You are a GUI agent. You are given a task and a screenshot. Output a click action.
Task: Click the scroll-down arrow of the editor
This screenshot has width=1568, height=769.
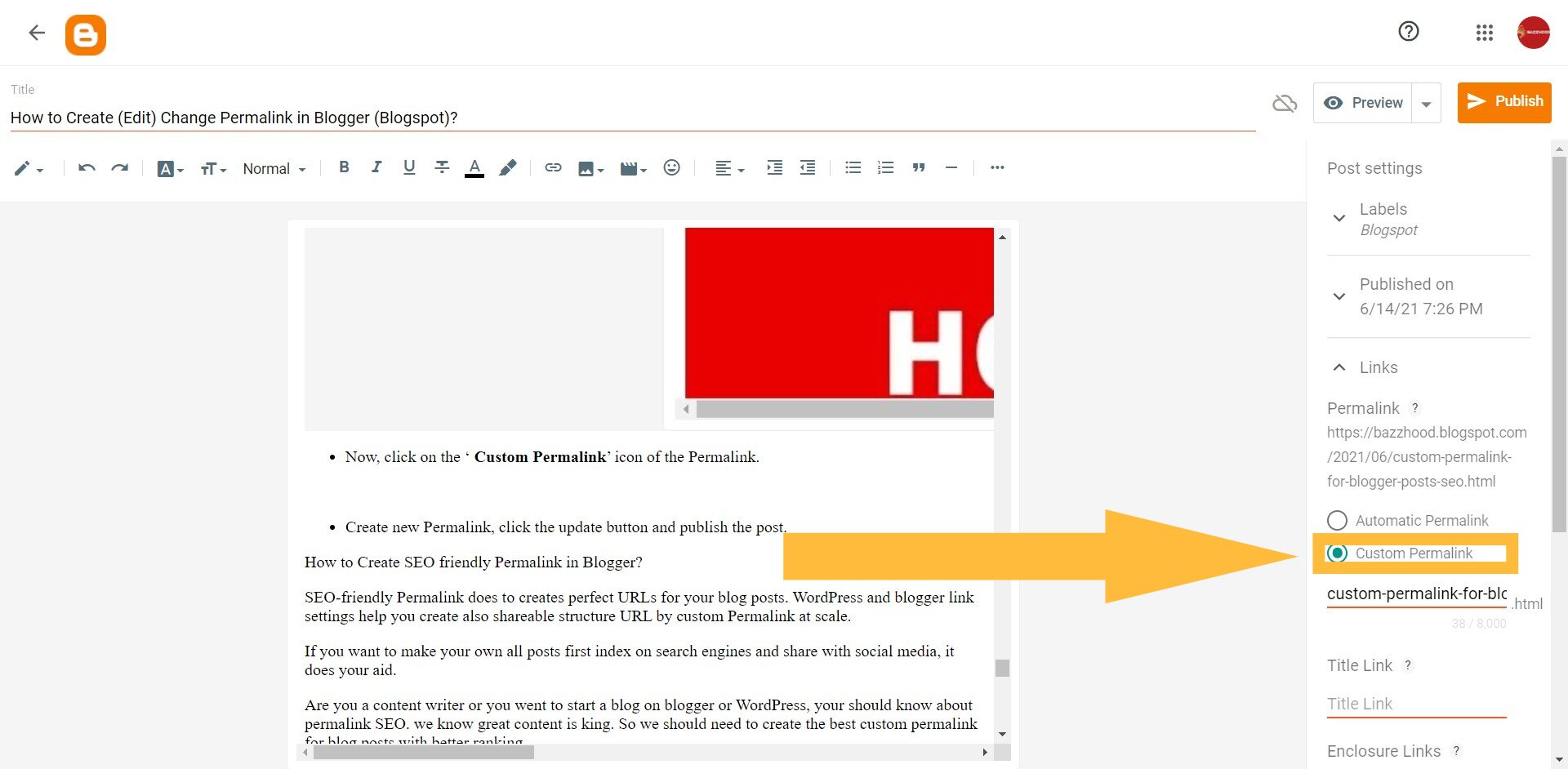(1002, 735)
